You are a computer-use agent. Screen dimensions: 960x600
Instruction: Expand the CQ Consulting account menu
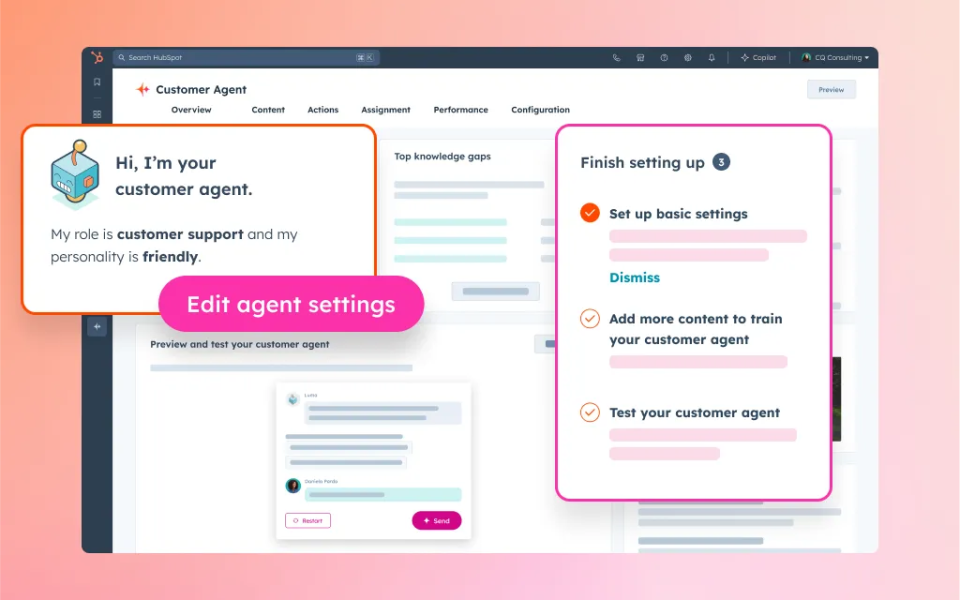pyautogui.click(x=835, y=58)
